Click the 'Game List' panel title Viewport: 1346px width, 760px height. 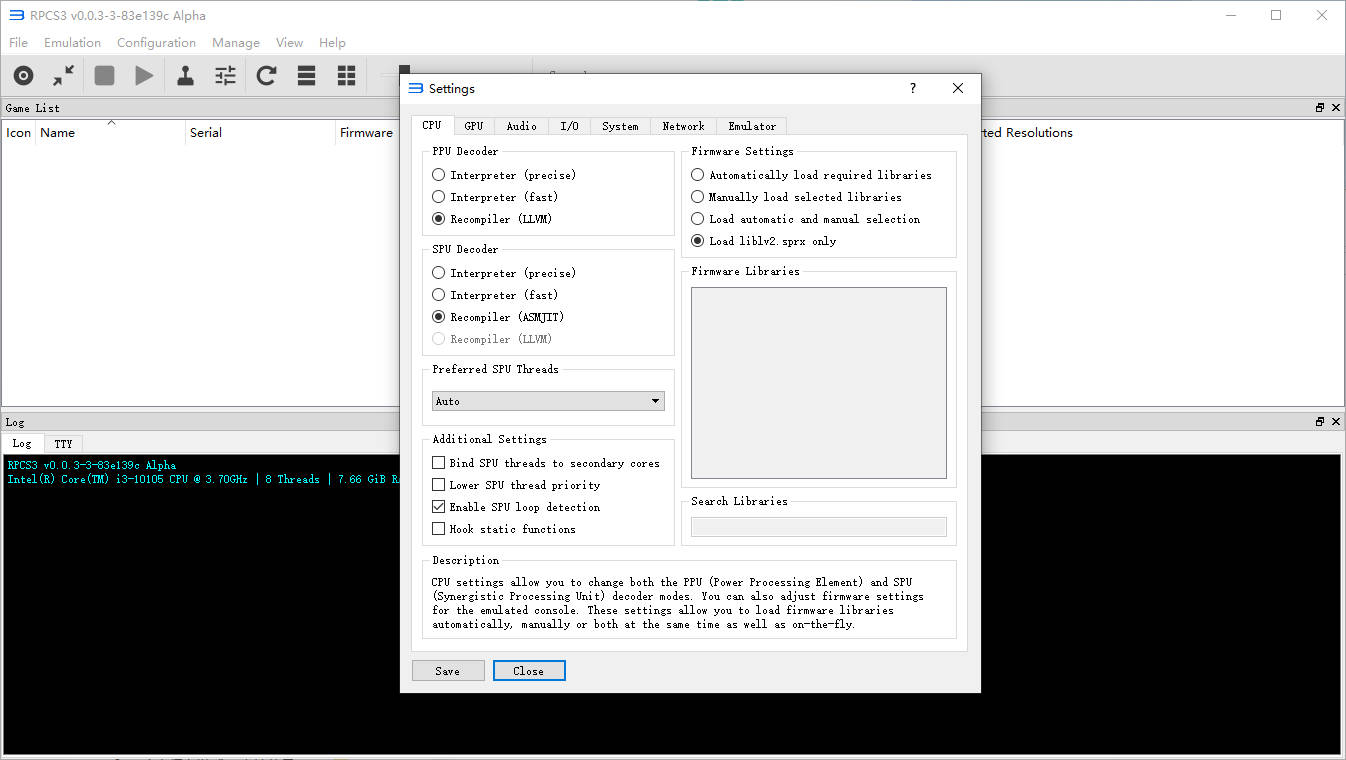point(33,108)
